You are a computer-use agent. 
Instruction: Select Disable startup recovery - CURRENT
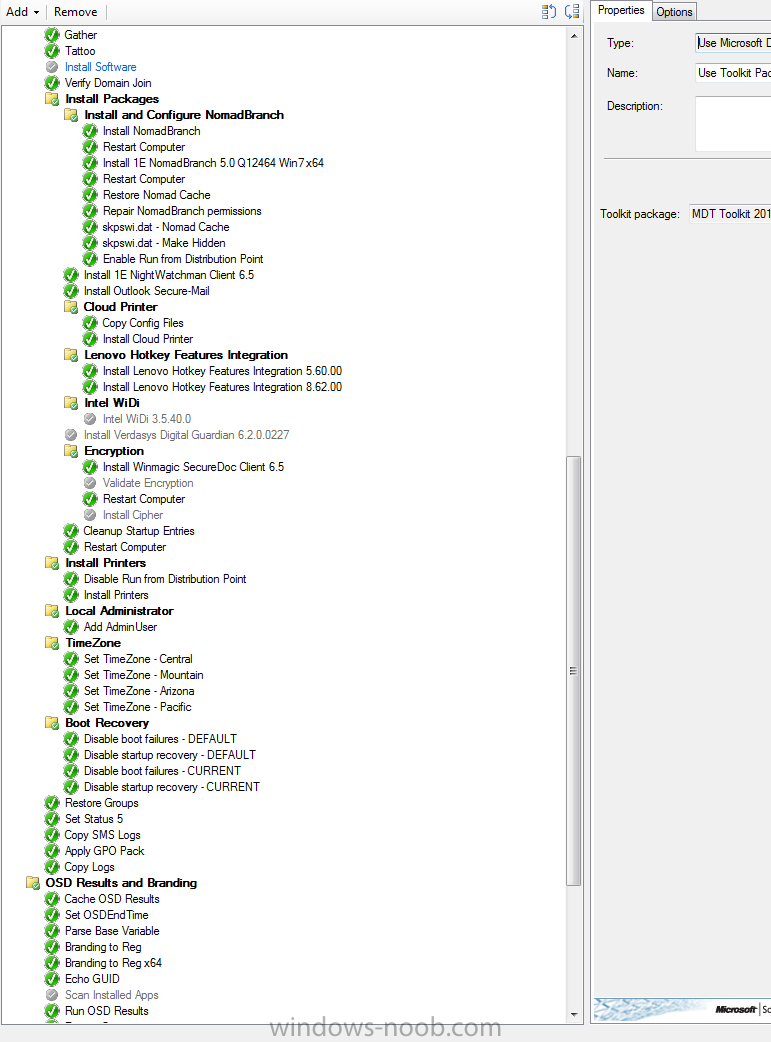(171, 787)
